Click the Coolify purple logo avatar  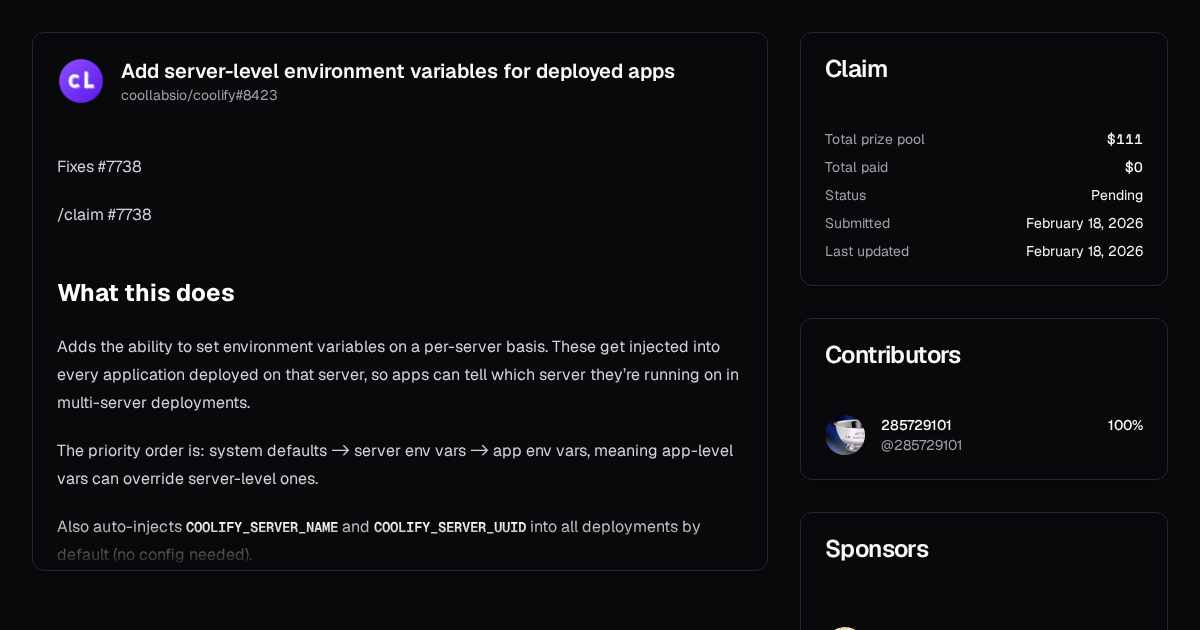[81, 81]
